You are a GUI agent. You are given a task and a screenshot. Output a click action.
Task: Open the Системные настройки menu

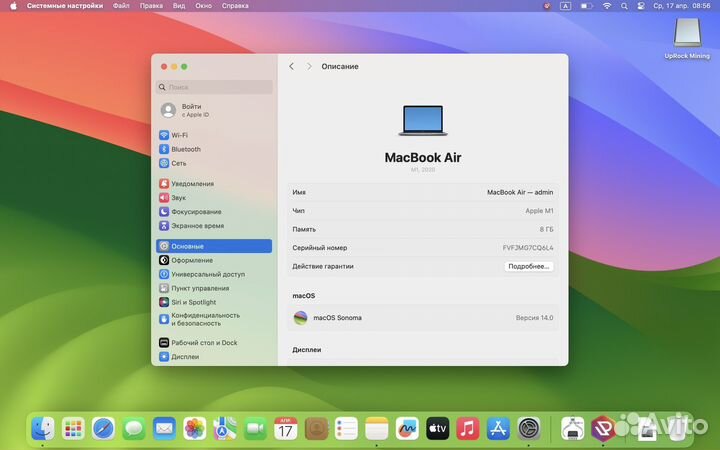click(x=65, y=6)
